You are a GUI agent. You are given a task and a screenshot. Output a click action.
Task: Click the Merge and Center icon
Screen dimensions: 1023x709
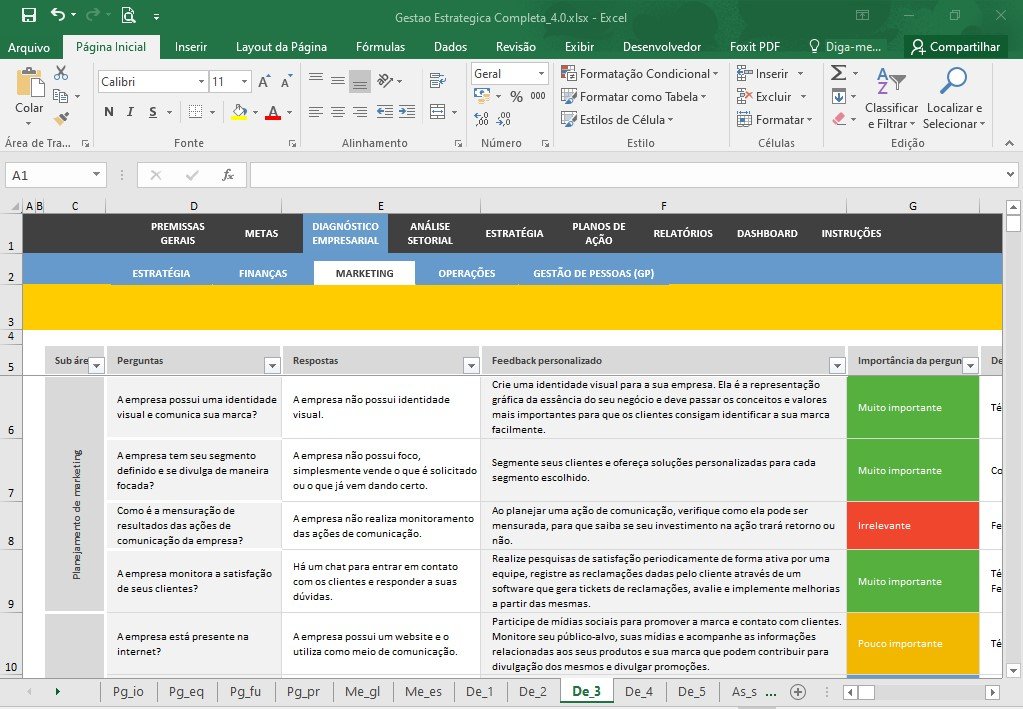(438, 112)
